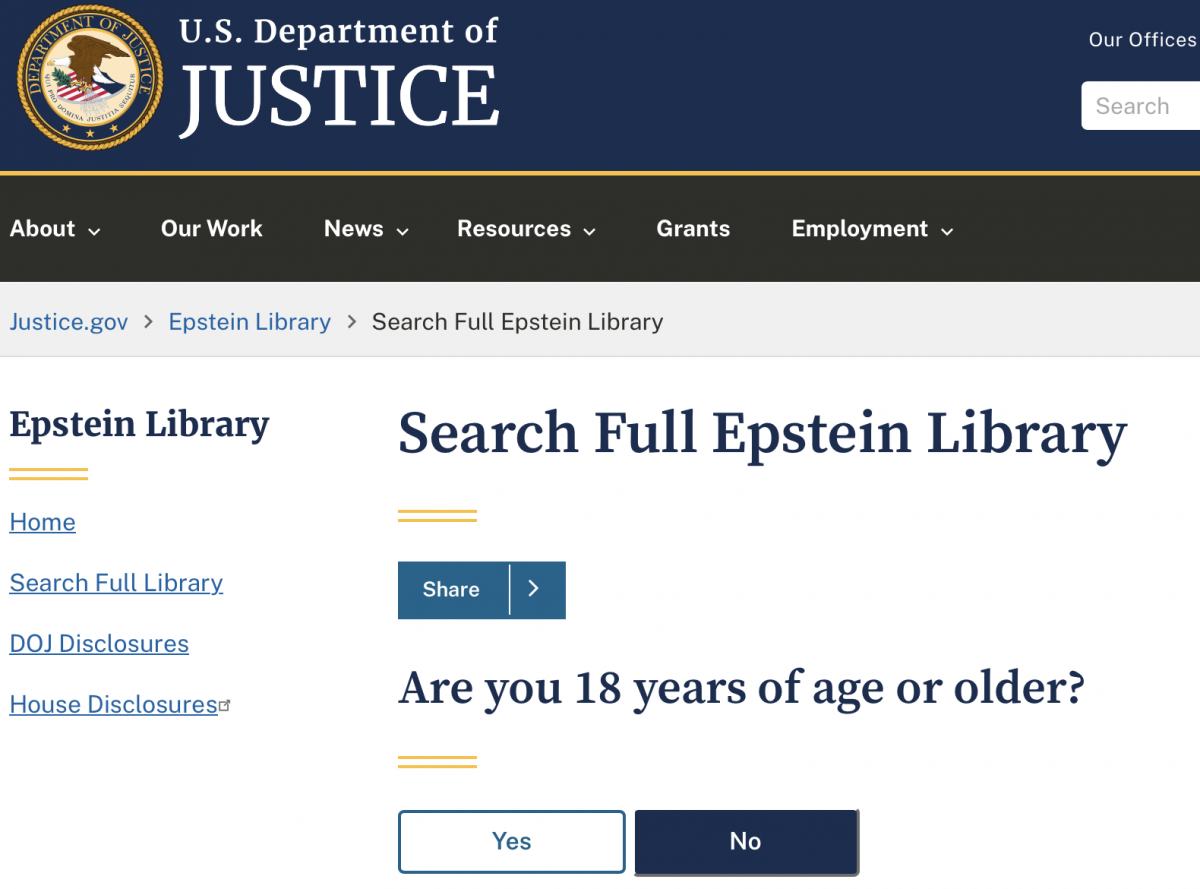The image size is (1200, 889).
Task: Open the News dropdown chevron
Action: 403,231
